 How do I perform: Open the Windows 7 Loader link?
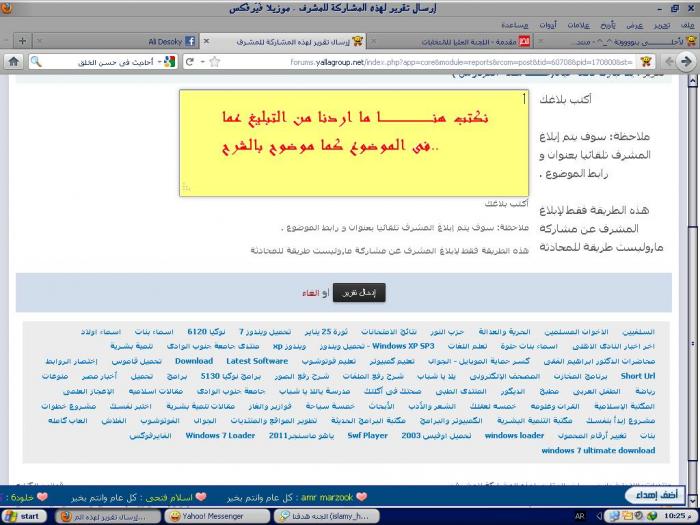click(x=220, y=436)
